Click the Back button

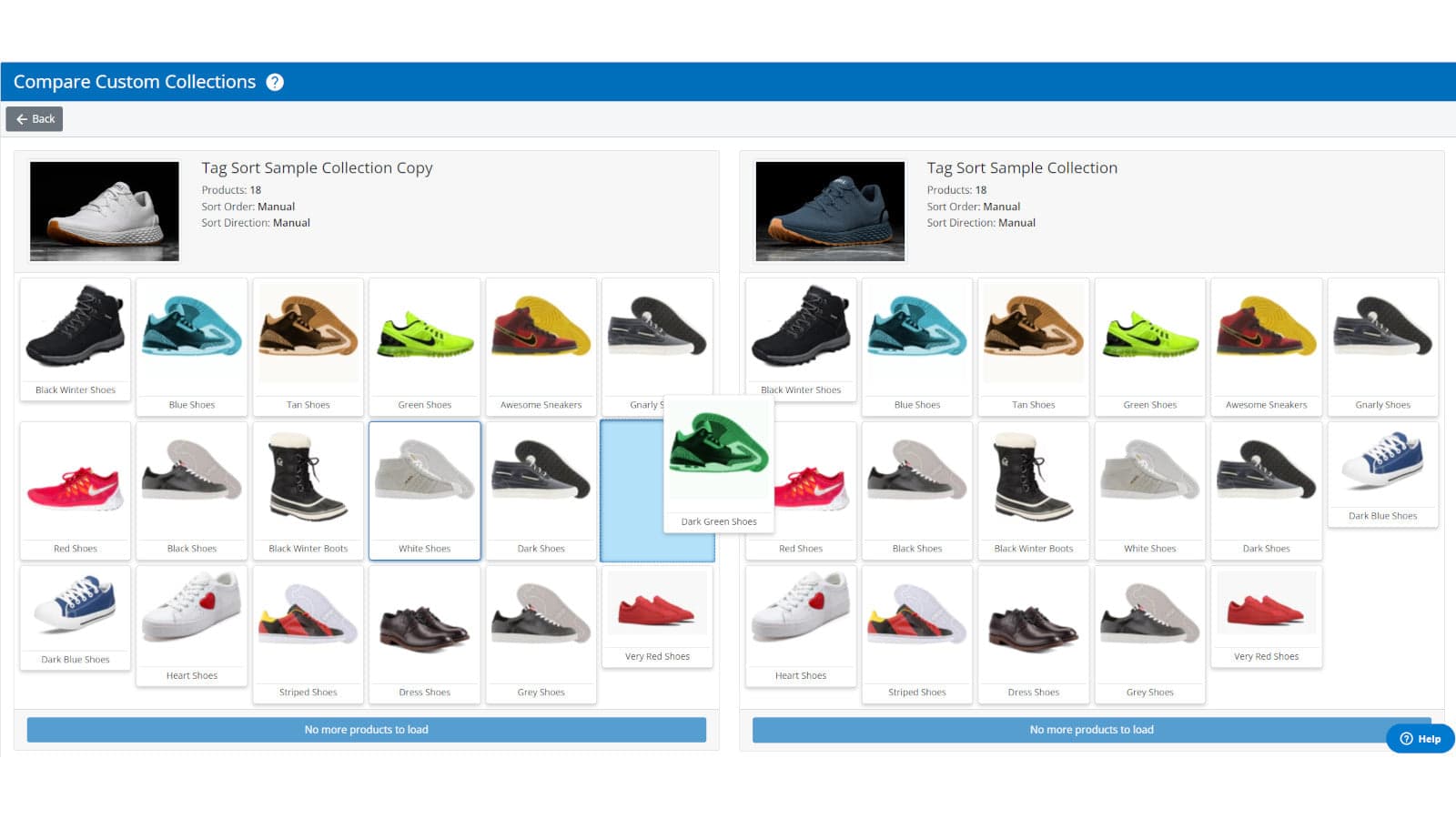pos(35,118)
